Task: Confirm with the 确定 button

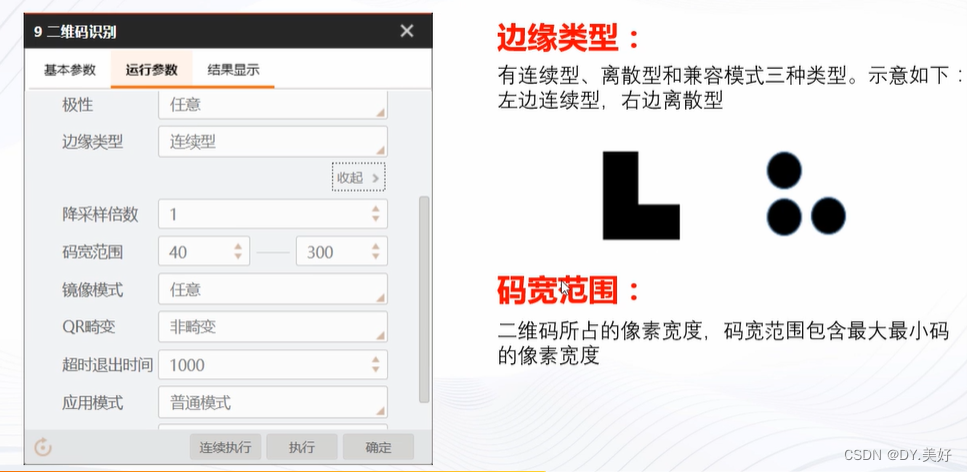Action: (378, 447)
